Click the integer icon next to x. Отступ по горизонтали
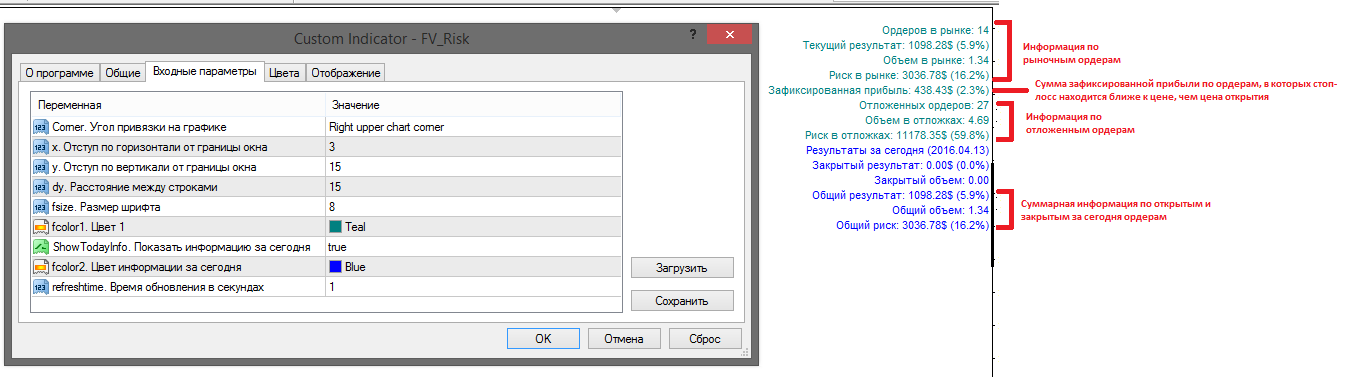 click(41, 147)
